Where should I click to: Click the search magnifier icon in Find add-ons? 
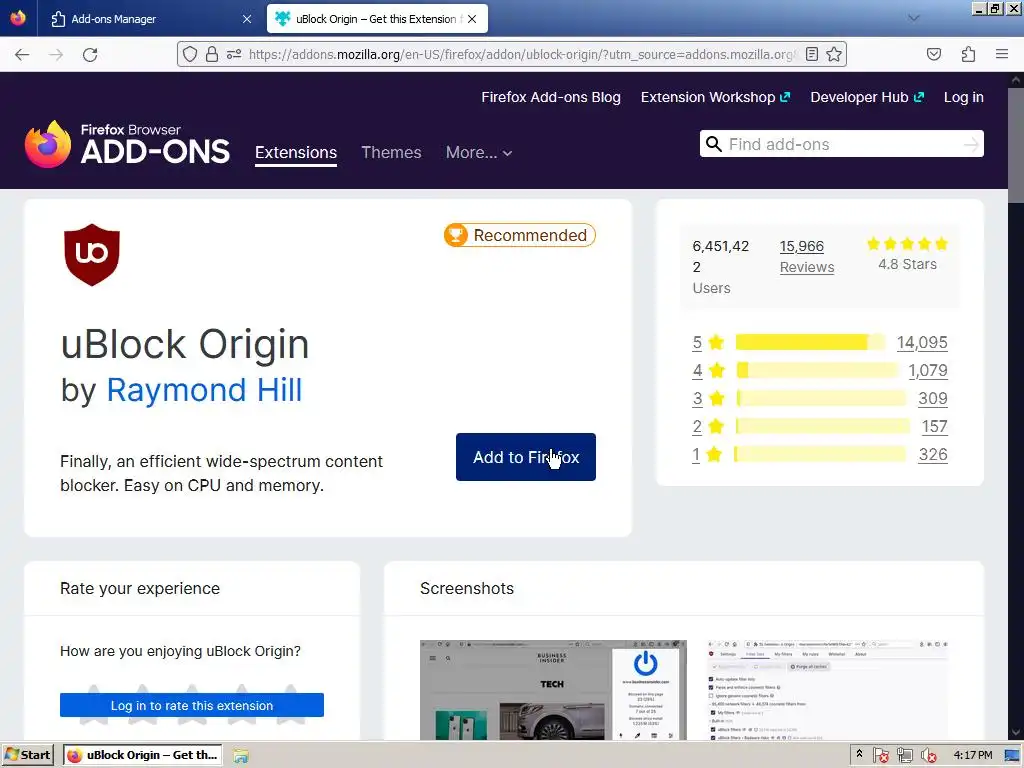pyautogui.click(x=714, y=144)
